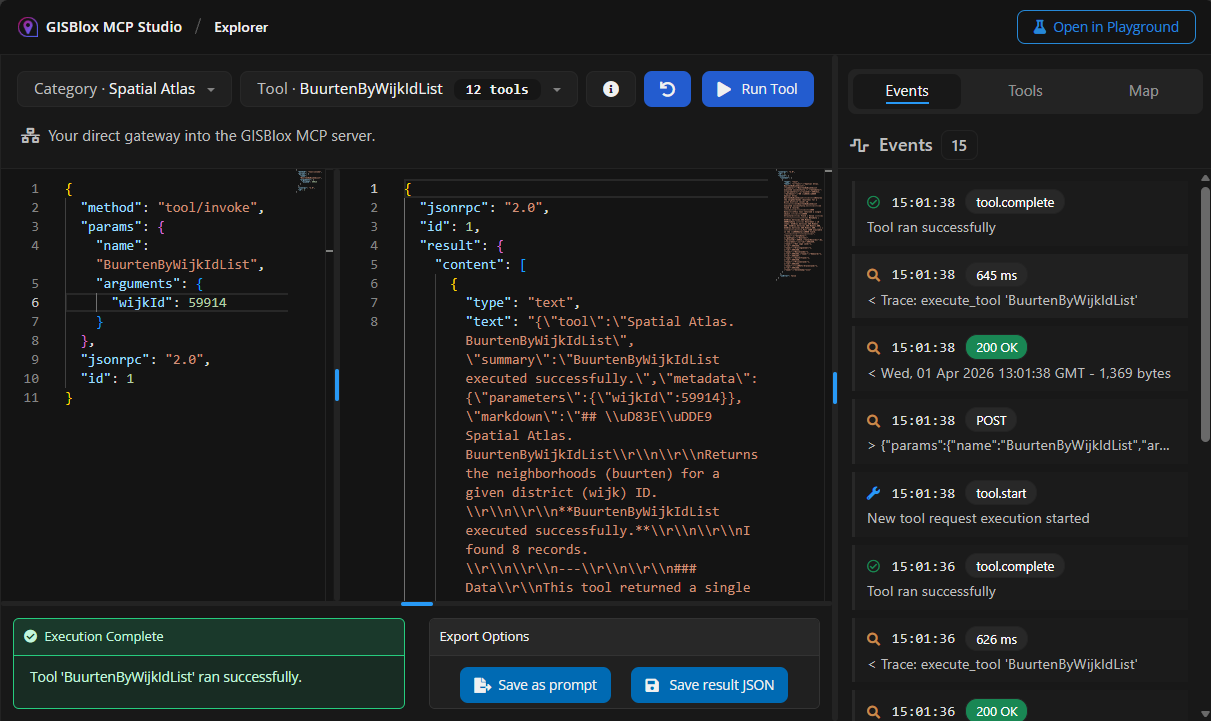The width and height of the screenshot is (1211, 721).
Task: Click the blue splitter handle right of response editor
Action: 834,388
